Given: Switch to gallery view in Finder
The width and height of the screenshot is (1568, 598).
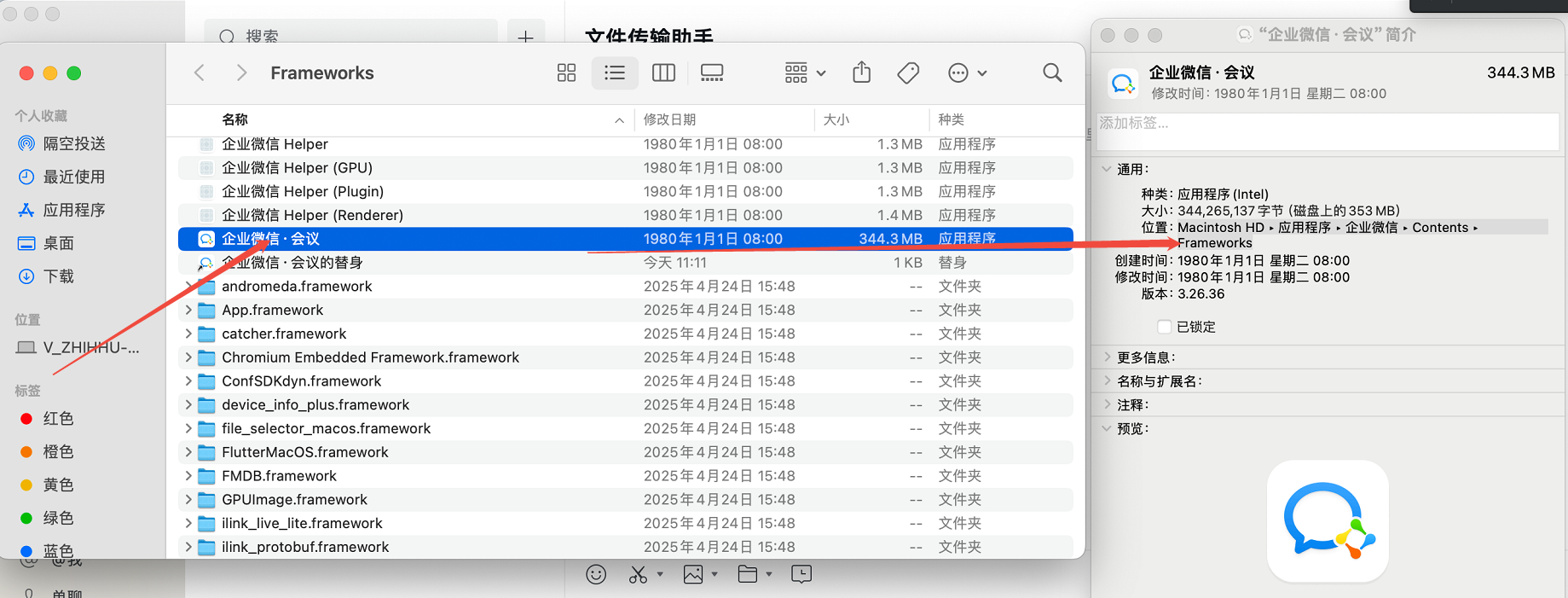Looking at the screenshot, I should tap(712, 73).
